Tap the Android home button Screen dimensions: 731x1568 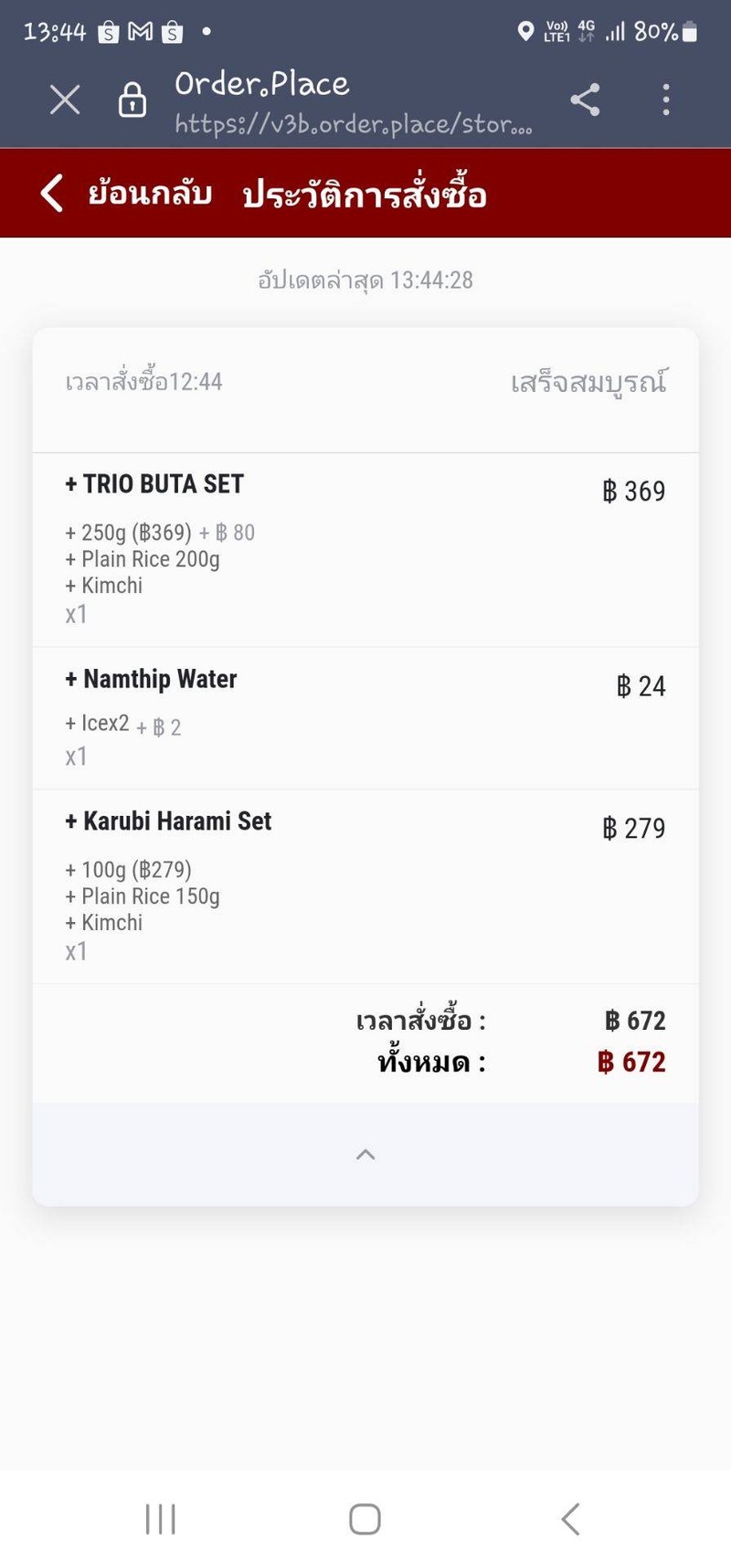pos(365,1519)
